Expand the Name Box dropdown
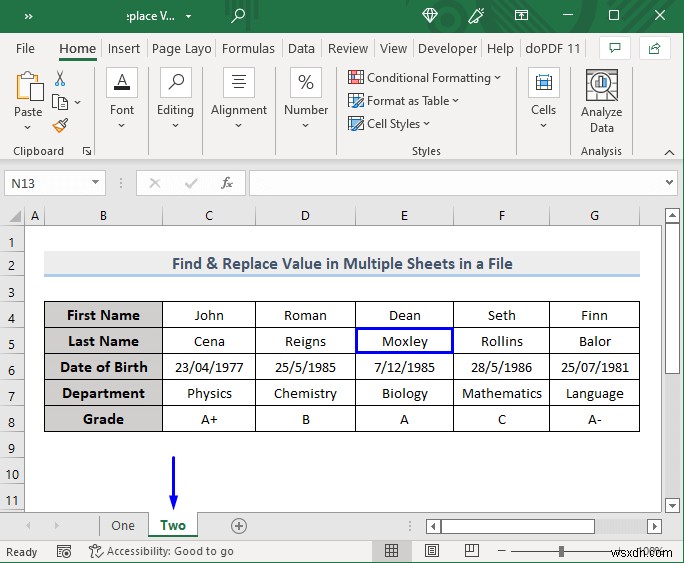 coord(96,183)
